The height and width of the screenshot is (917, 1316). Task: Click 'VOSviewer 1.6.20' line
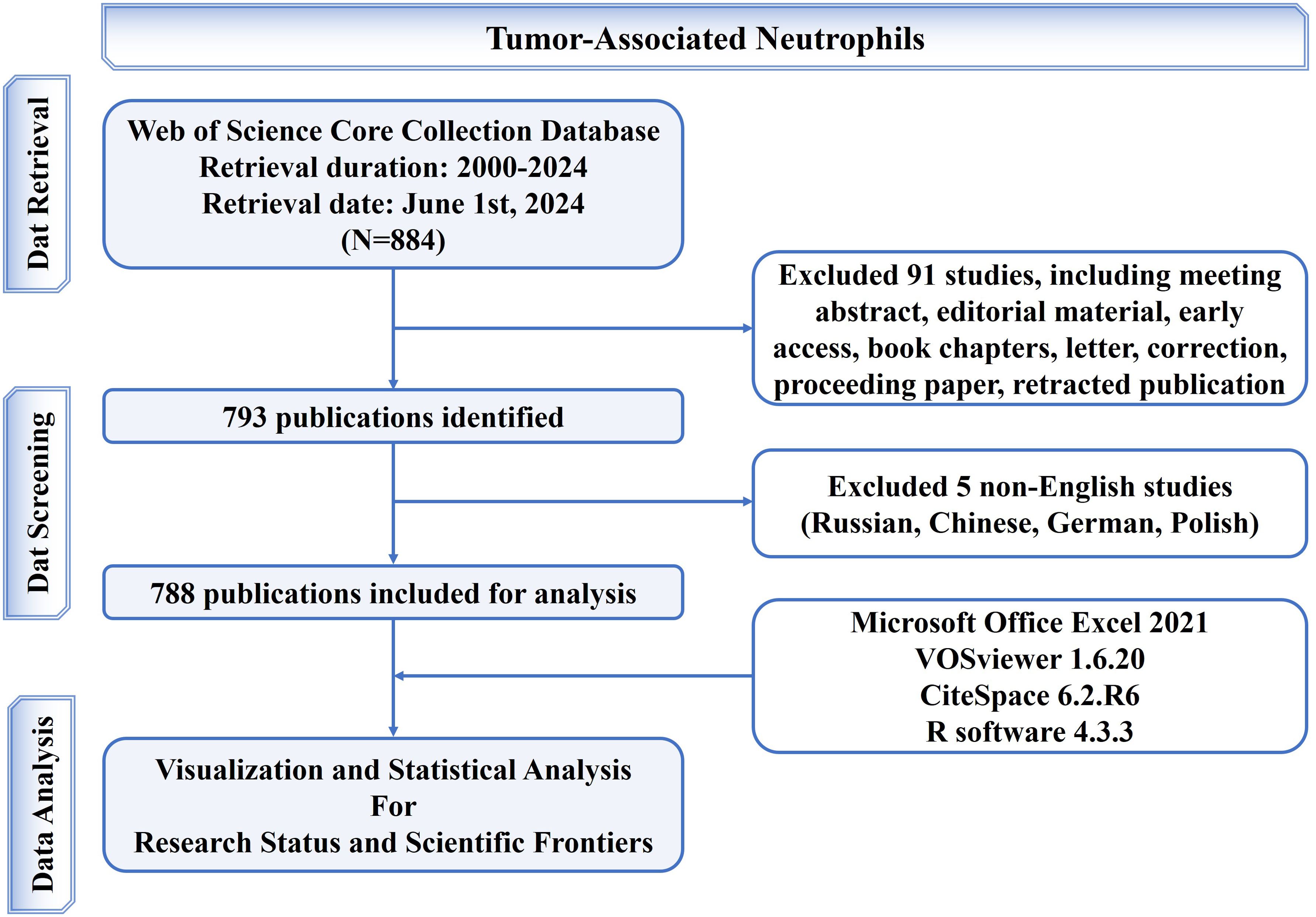pyautogui.click(x=1030, y=659)
